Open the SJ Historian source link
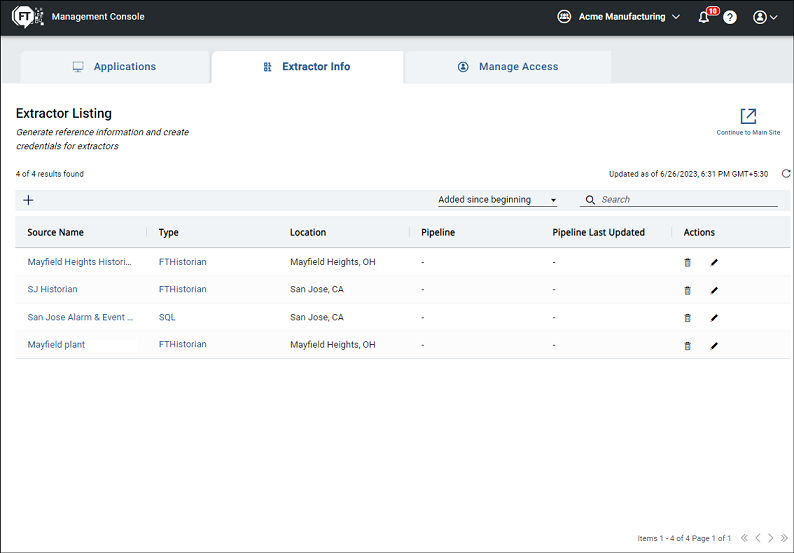The height and width of the screenshot is (553, 794). coord(53,289)
